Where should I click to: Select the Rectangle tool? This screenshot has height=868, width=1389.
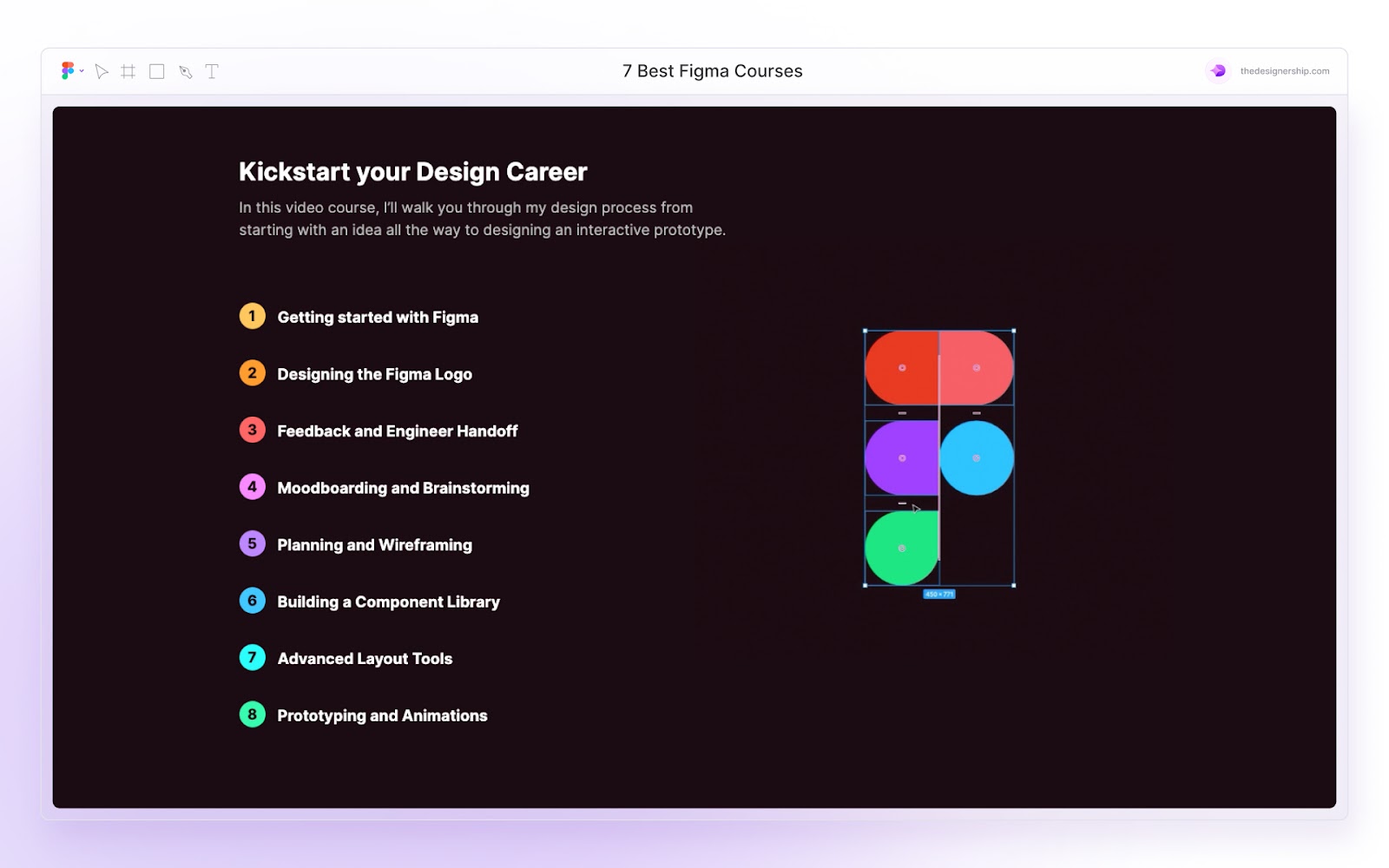tap(156, 71)
